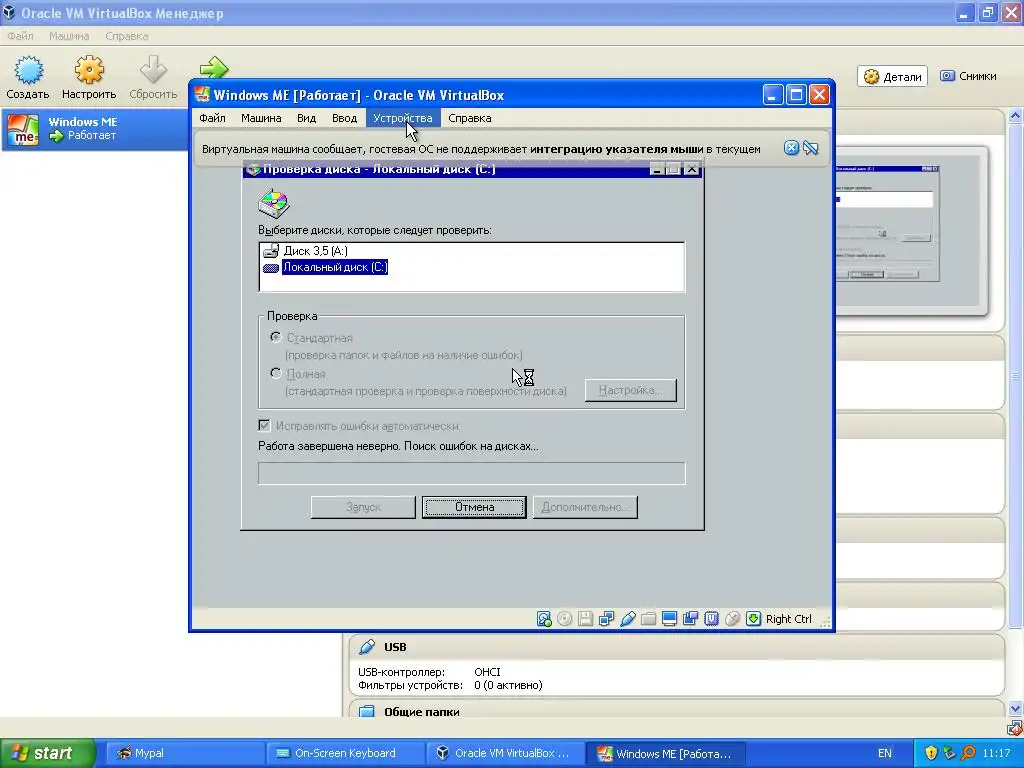The image size is (1024, 768).
Task: Click Сбросить arrow icon in Manager toolbar
Action: (x=153, y=71)
